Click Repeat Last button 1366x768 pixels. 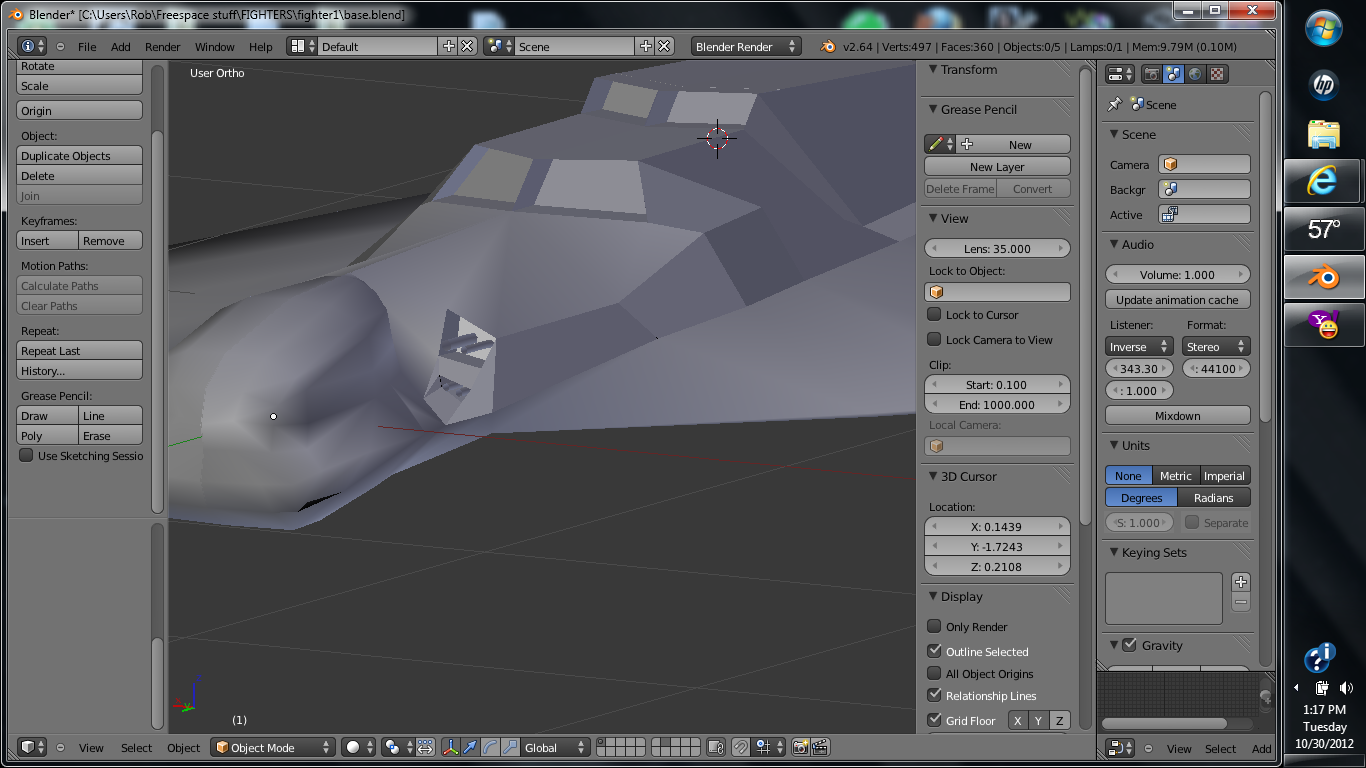80,350
